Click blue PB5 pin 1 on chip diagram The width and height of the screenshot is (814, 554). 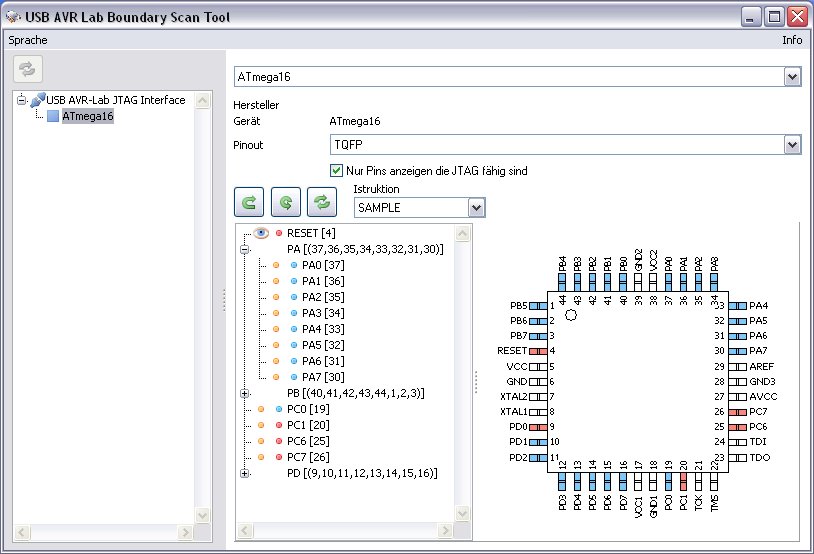[538, 306]
